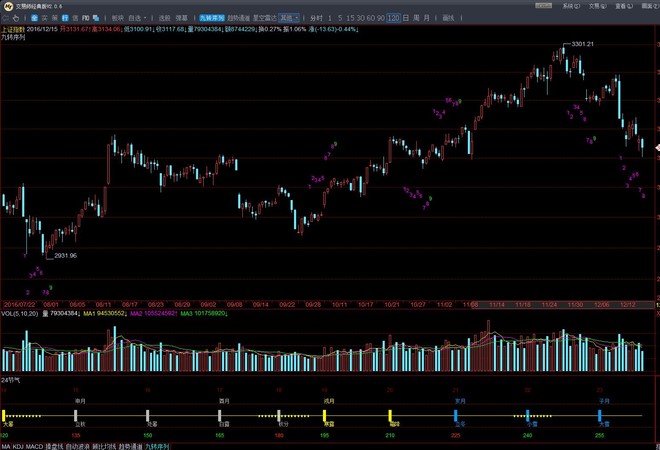Screen dimensions: 660x450
Task: Click the blue 行 quotes icon
Action: pos(65,18)
